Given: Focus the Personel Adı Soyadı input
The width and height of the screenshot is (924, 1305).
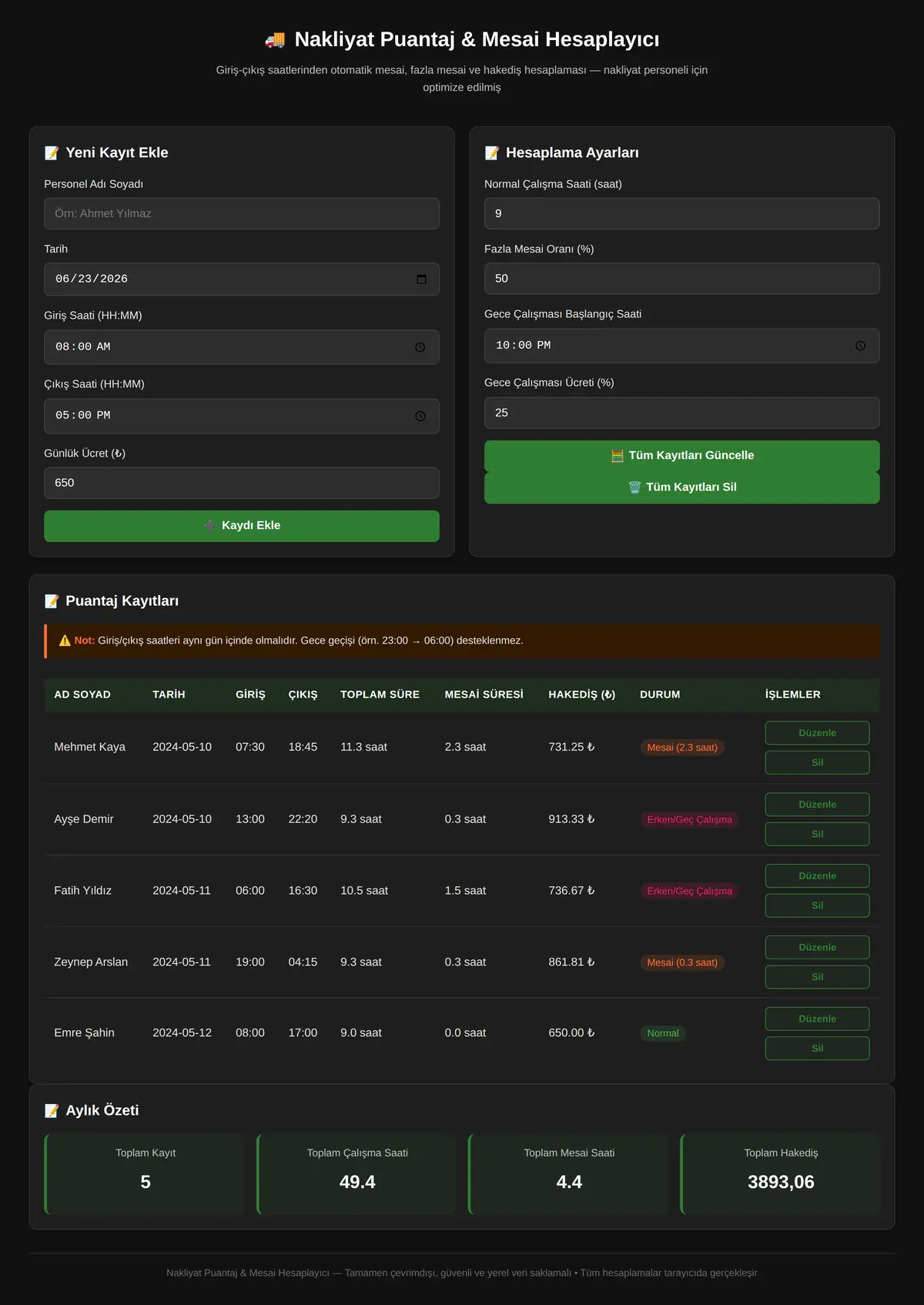Looking at the screenshot, I should [242, 213].
